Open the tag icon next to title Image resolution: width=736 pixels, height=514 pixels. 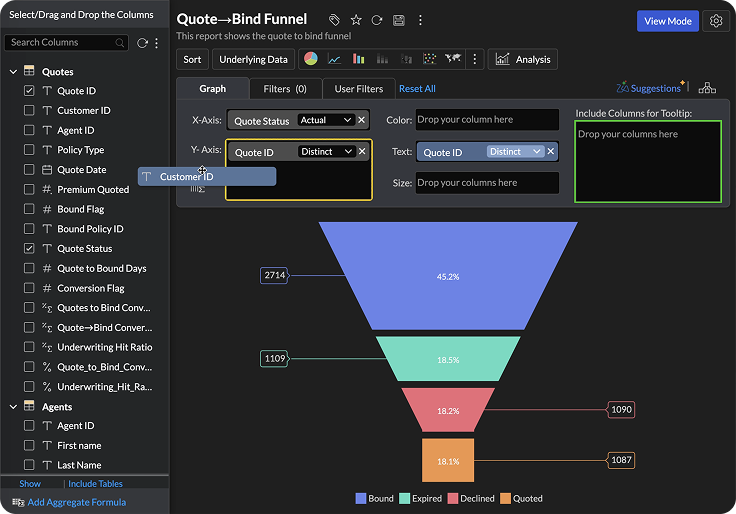click(x=334, y=20)
